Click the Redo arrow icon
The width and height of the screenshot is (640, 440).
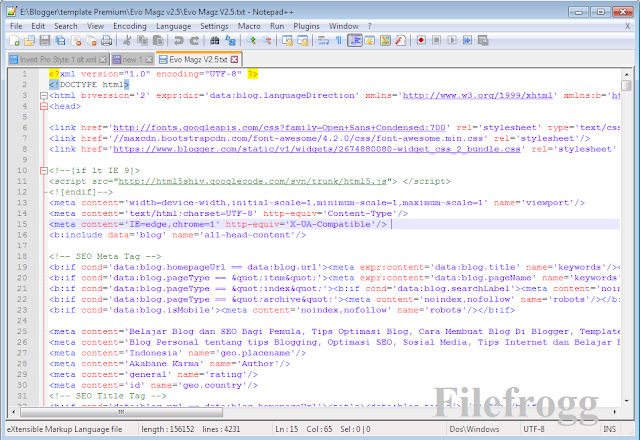point(194,40)
